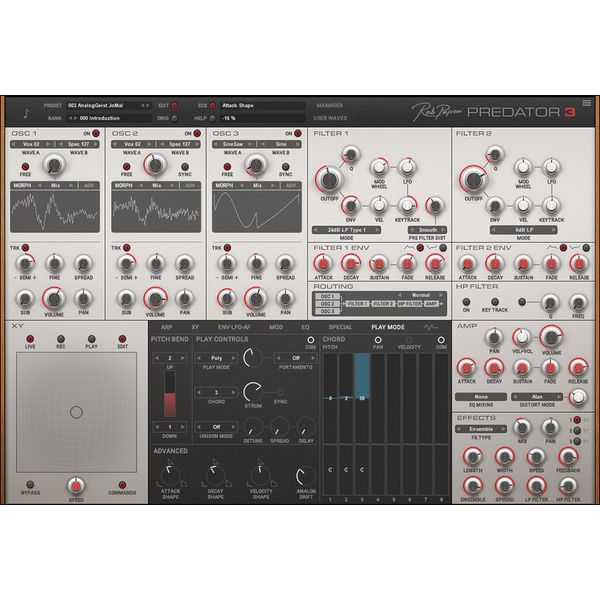This screenshot has height=600, width=600.
Task: Click the music note icon in header
Action: pyautogui.click(x=26, y=113)
